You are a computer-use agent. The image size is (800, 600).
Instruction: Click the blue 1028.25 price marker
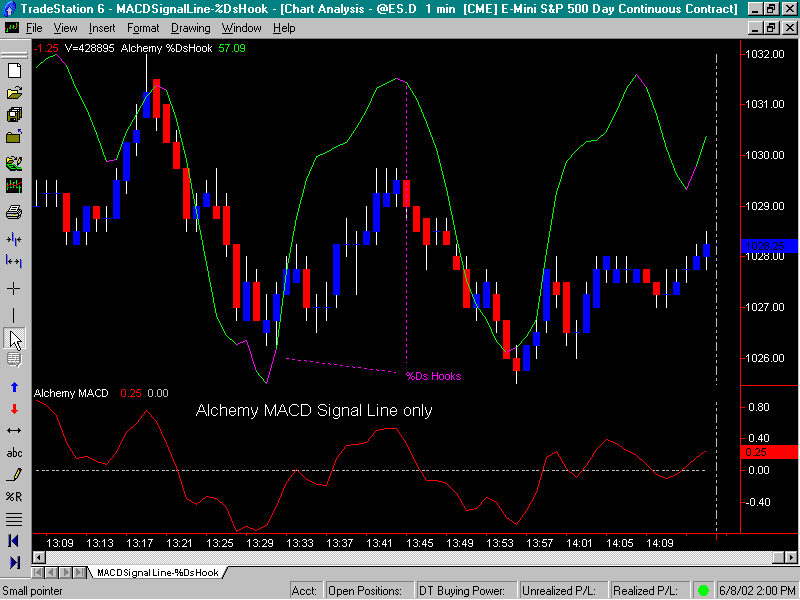[x=770, y=246]
